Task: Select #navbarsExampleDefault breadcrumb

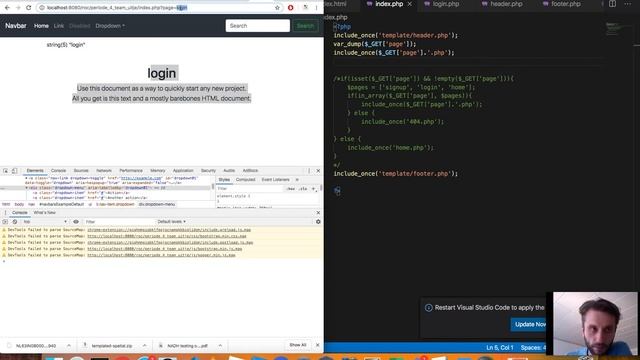Action: tap(62, 204)
